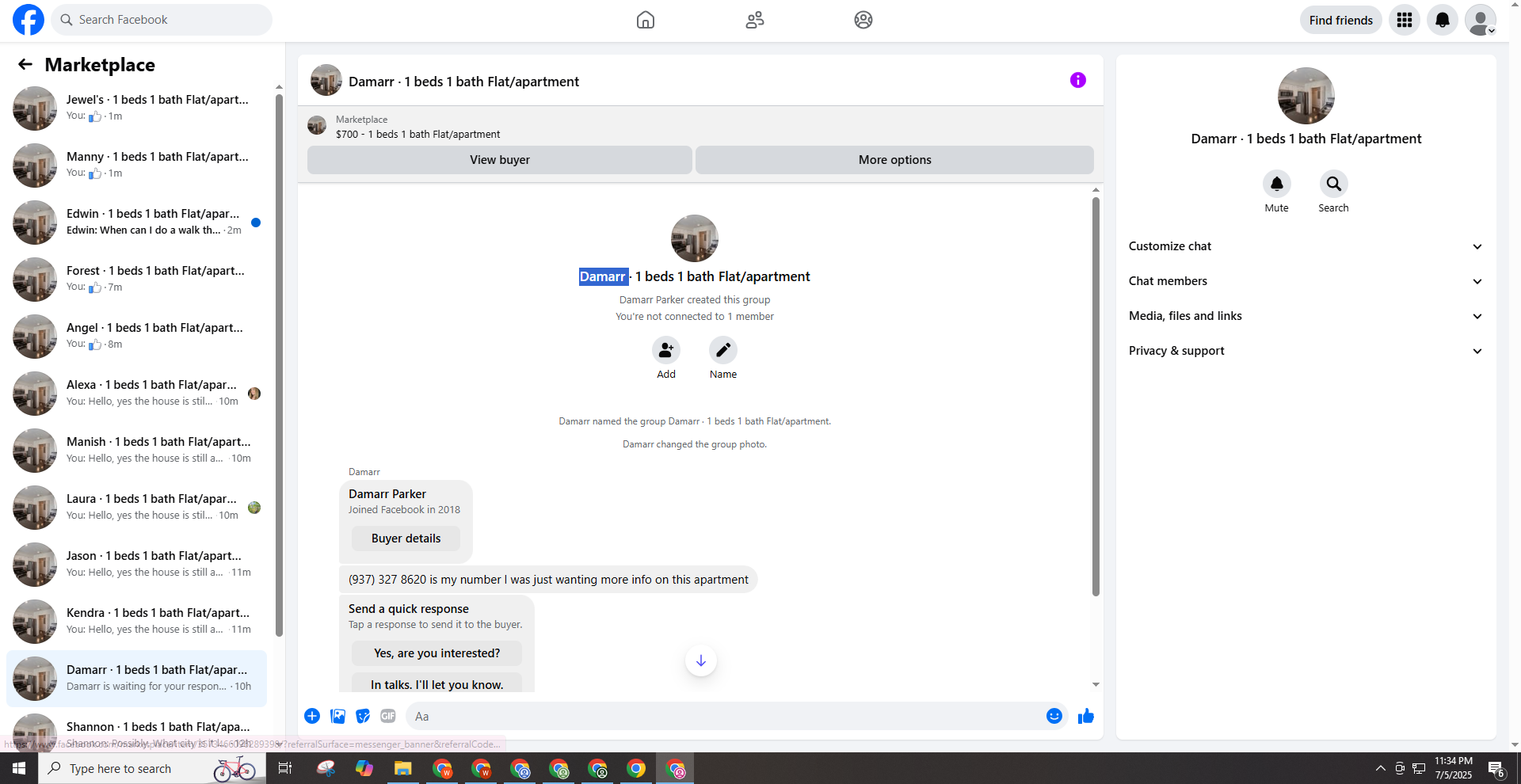Click chat messages scrollbar

1096,396
